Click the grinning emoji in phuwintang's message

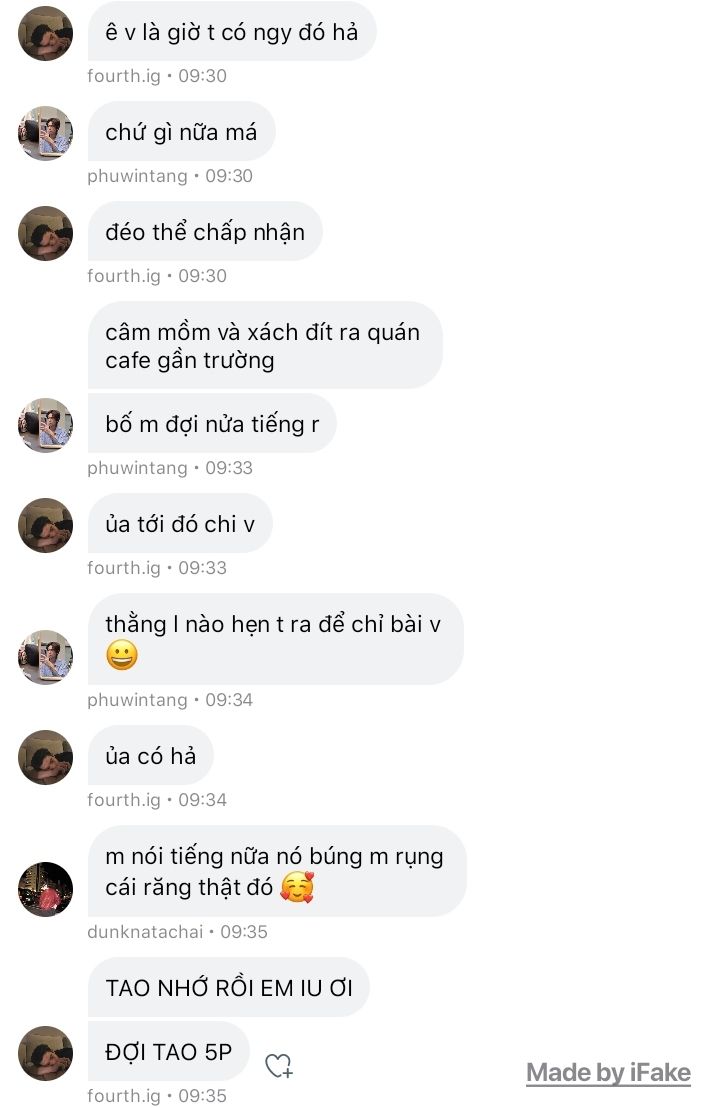point(122,655)
